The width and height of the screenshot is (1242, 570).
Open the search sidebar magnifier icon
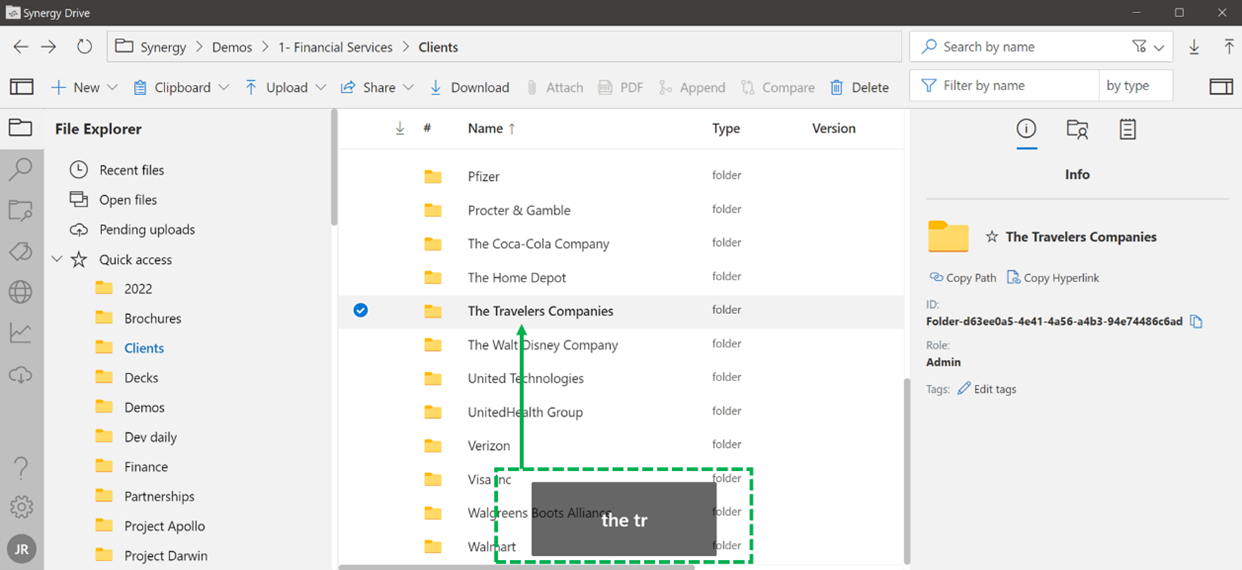tap(21, 169)
